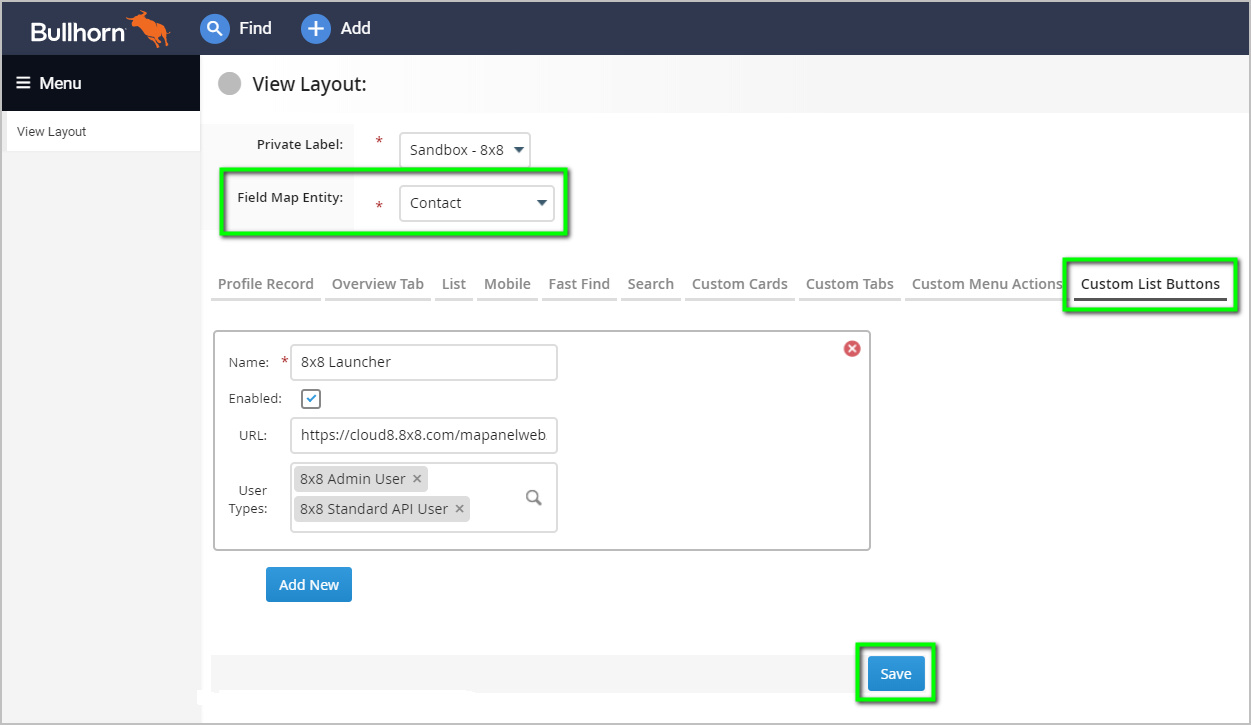This screenshot has height=725, width=1251.
Task: Open the Private Label dropdown
Action: click(465, 150)
